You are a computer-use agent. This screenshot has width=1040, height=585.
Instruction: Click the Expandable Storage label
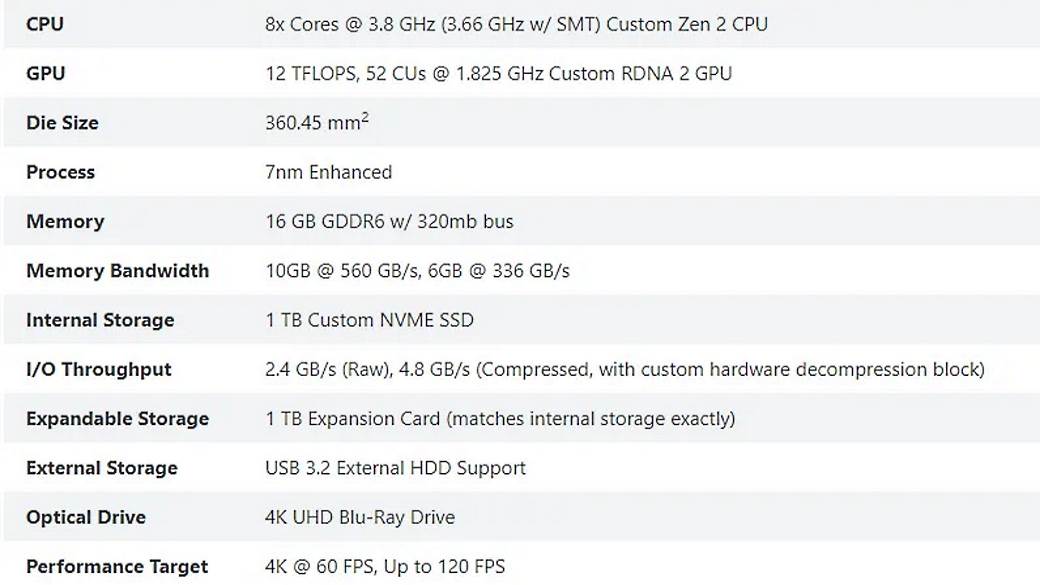pos(117,419)
